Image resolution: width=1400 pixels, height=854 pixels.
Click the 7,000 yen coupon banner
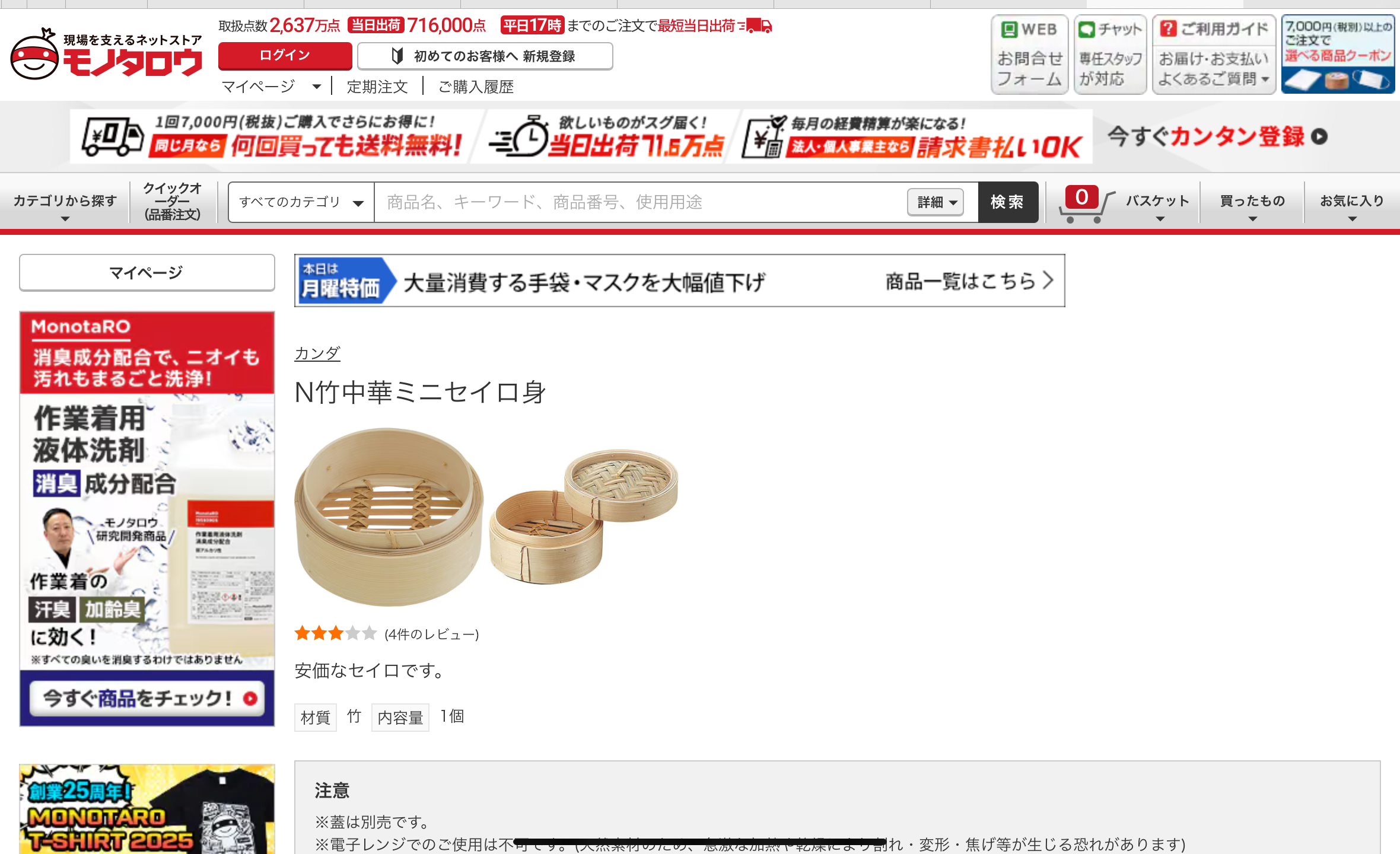coord(1338,55)
